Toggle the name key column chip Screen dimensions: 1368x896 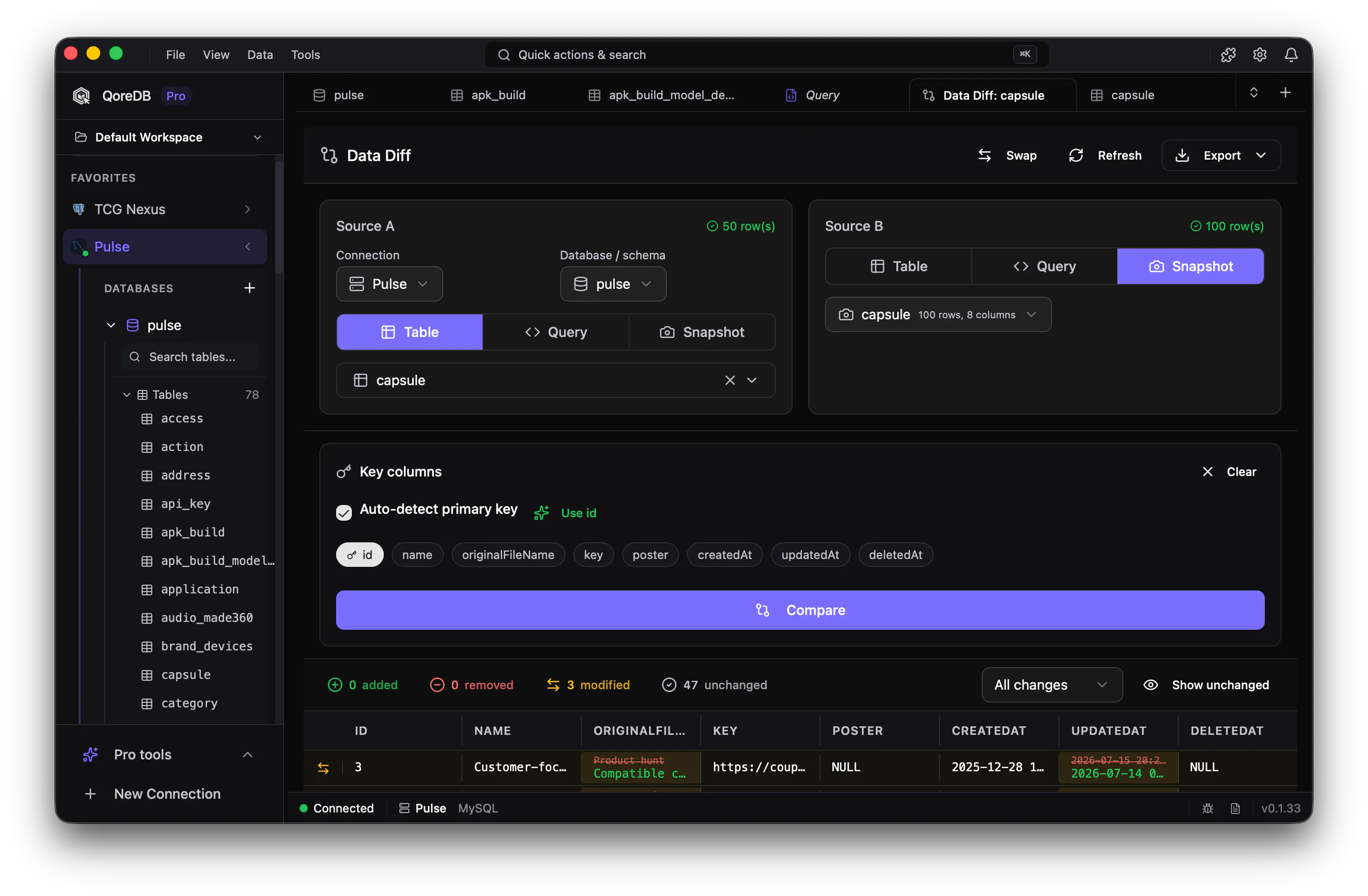[x=417, y=555]
